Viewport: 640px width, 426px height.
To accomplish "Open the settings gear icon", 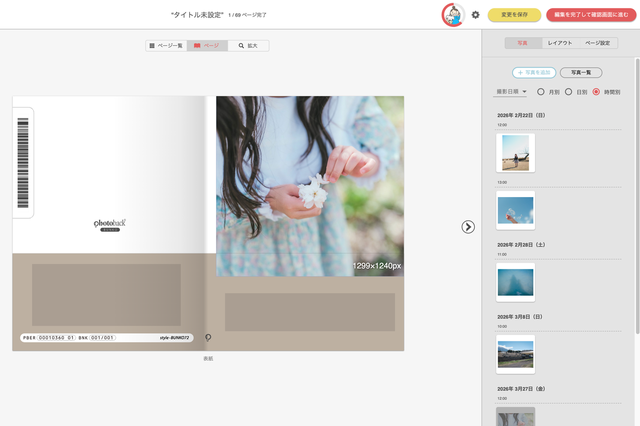I will tap(476, 15).
